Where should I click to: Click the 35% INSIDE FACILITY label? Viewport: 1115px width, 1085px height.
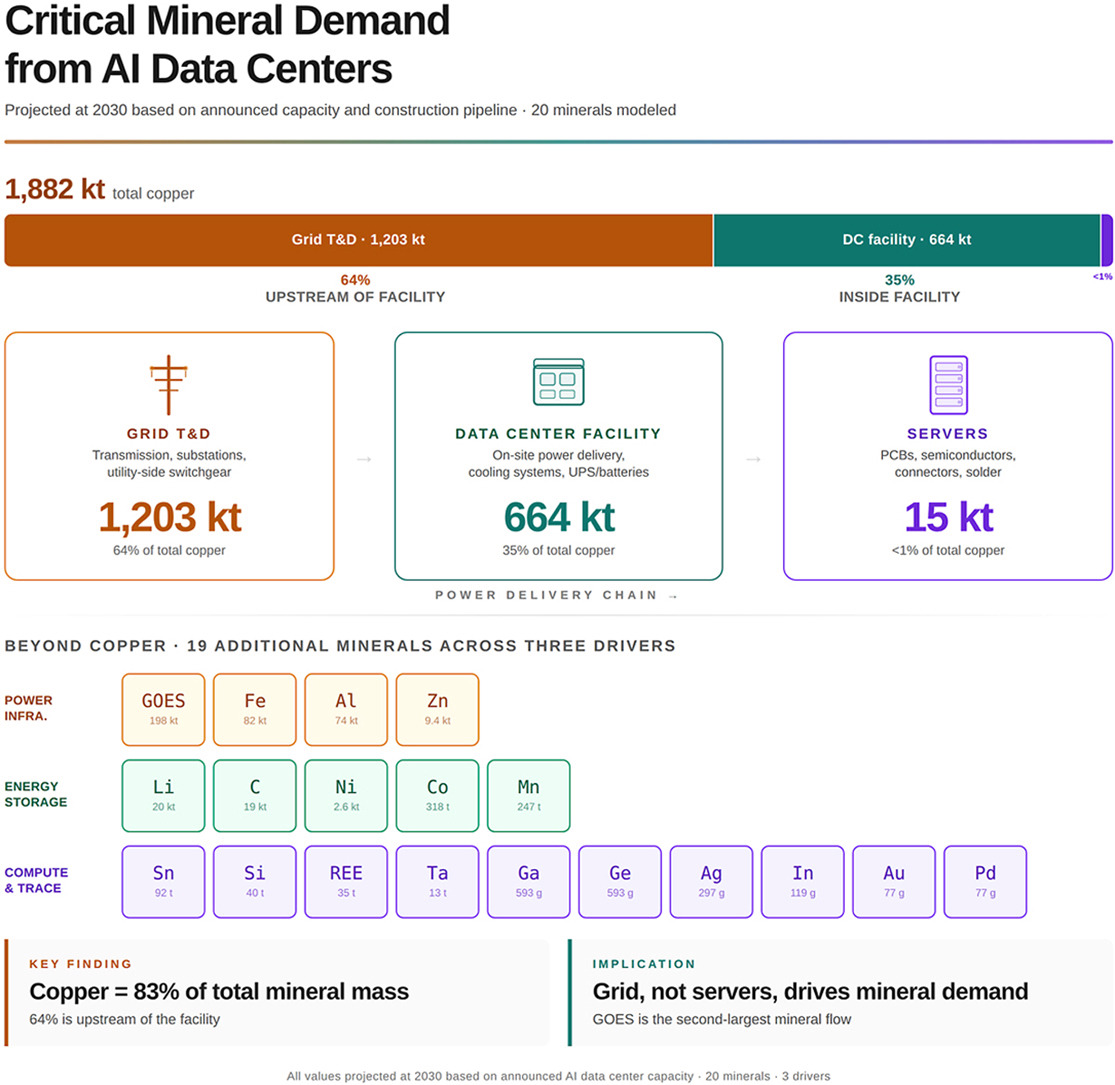(900, 289)
